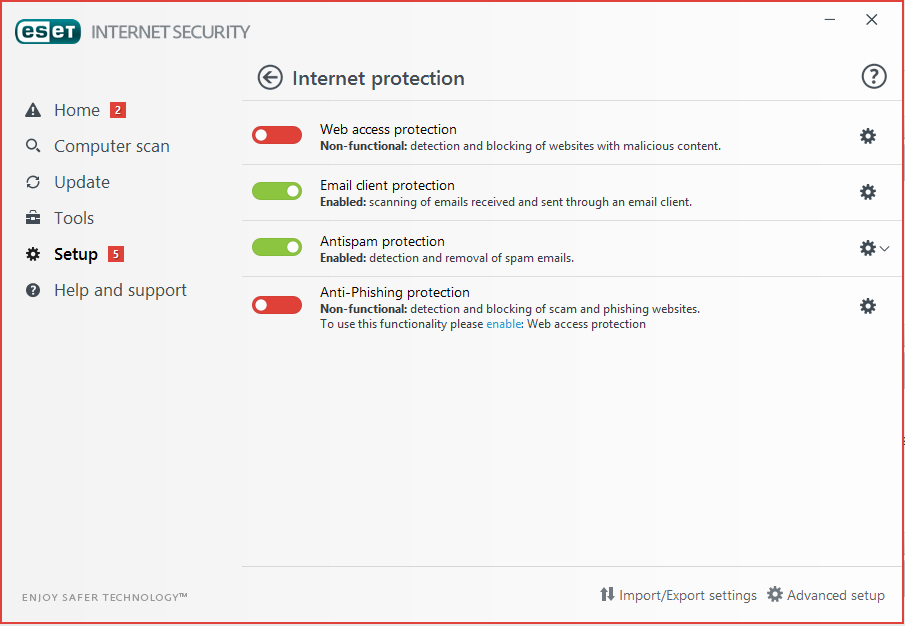Select Setup in the sidebar

(74, 254)
